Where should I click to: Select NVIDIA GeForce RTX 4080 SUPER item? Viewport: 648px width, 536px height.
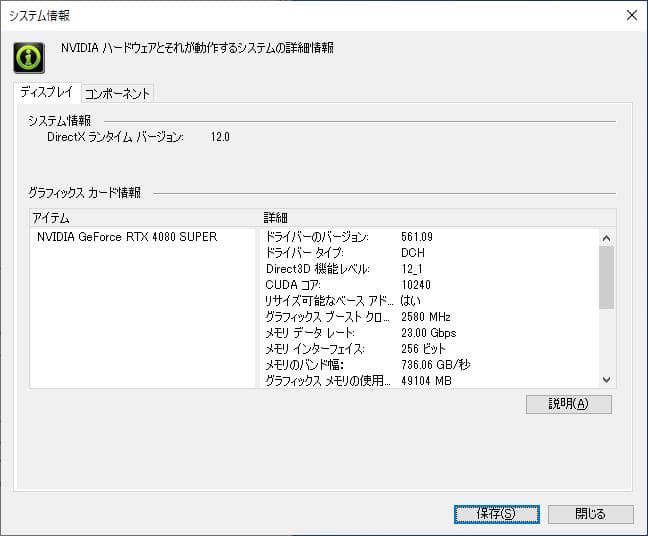tap(127, 237)
